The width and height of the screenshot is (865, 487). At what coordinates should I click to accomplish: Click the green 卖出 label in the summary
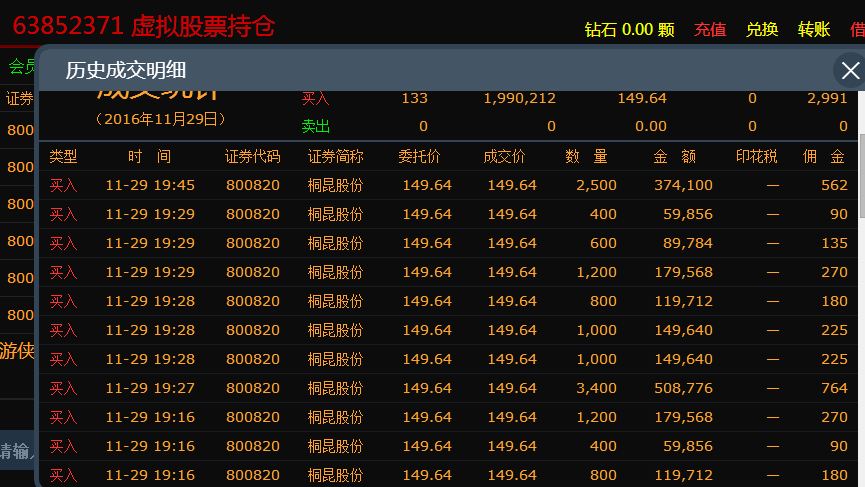pos(316,126)
